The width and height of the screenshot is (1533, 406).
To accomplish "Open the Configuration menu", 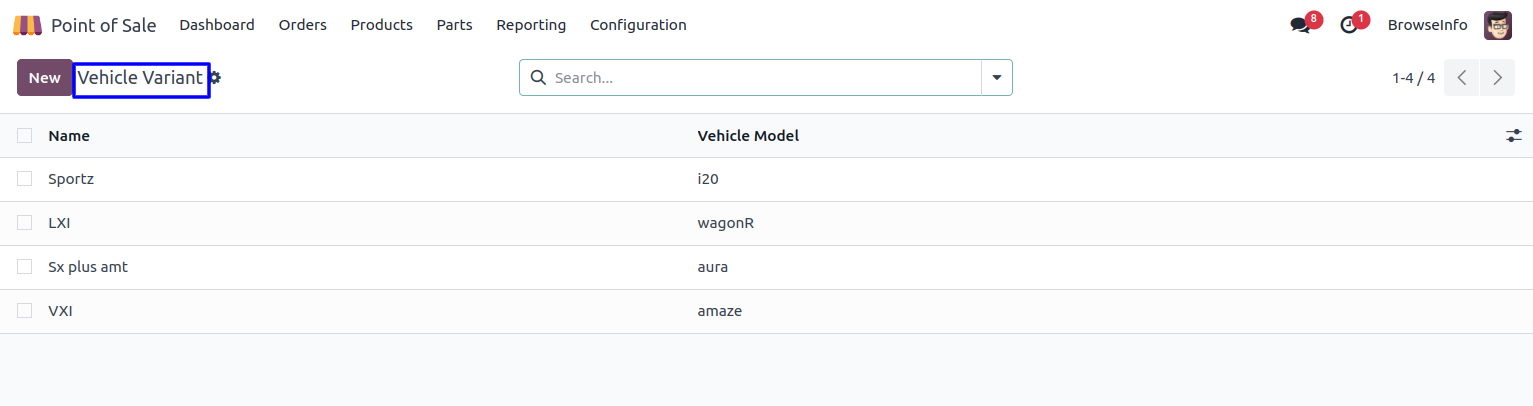I will 638,25.
